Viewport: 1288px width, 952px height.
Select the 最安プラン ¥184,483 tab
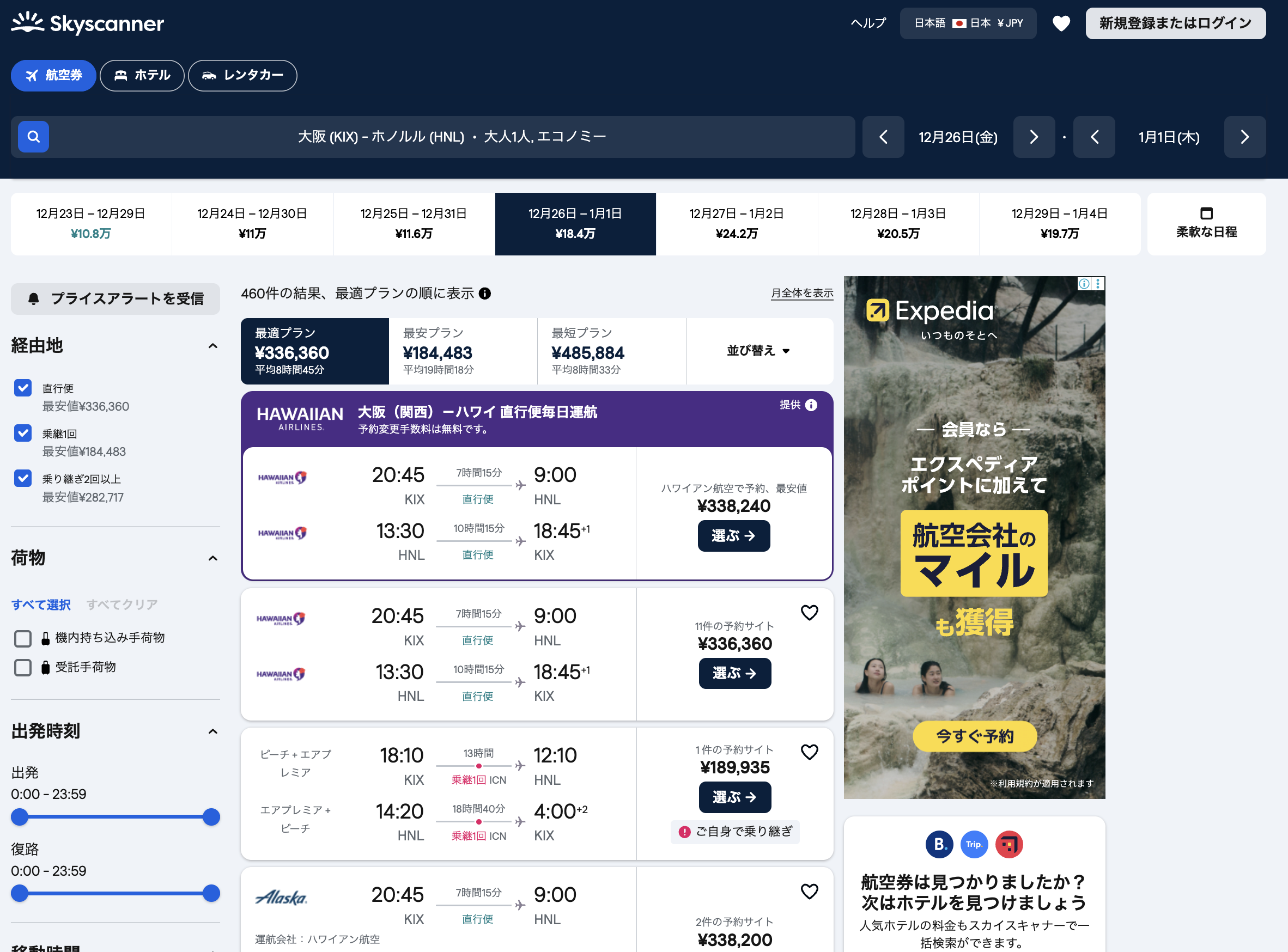click(x=463, y=350)
